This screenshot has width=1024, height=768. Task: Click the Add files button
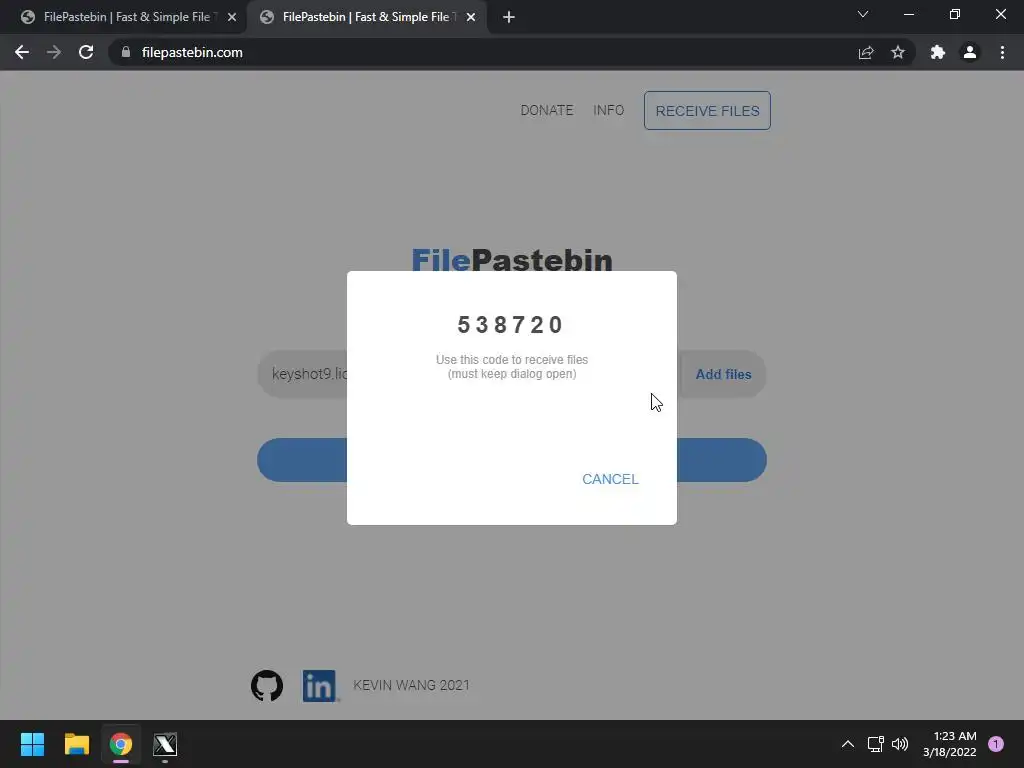point(723,374)
